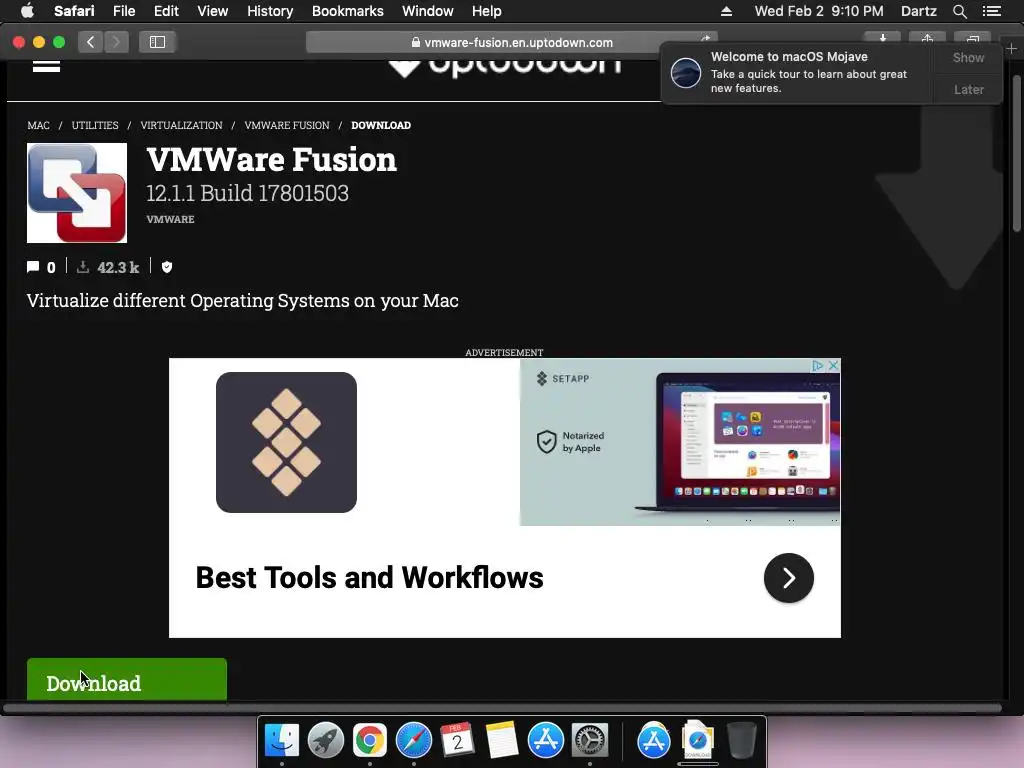The width and height of the screenshot is (1024, 768).
Task: Click the Show button on the Mojave notification
Action: tap(968, 57)
